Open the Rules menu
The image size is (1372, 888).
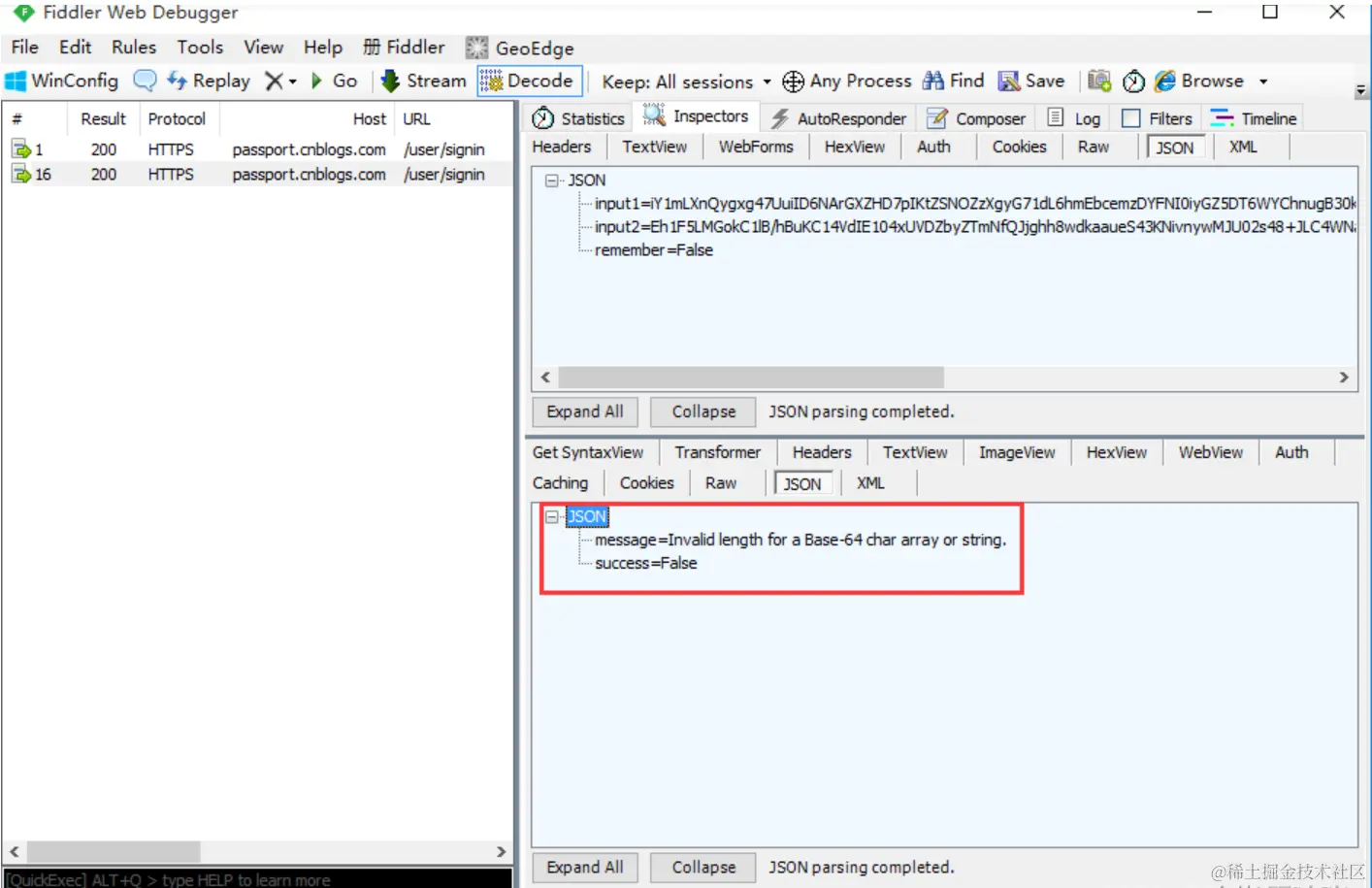(x=134, y=47)
